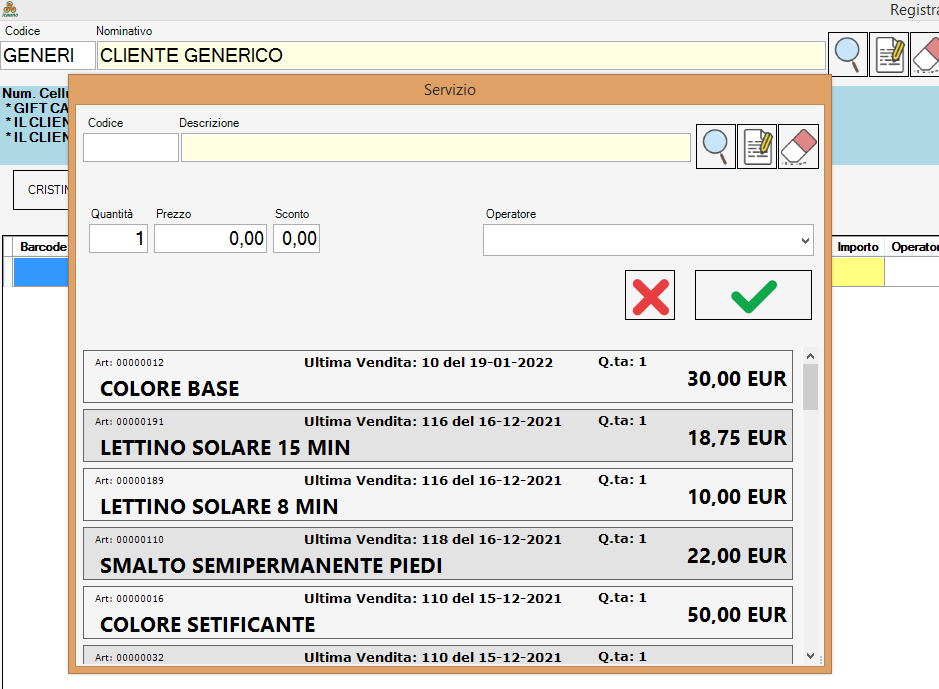939x689 pixels.
Task: Click the Prezzo input field
Action: tap(210, 239)
